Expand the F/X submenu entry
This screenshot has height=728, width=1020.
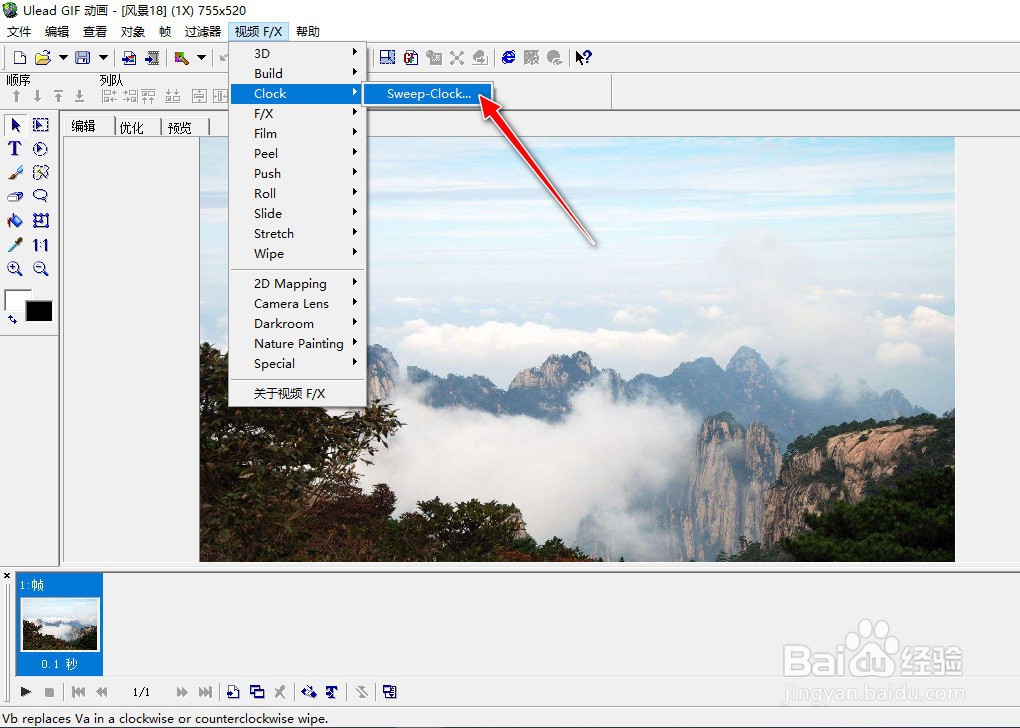click(299, 114)
